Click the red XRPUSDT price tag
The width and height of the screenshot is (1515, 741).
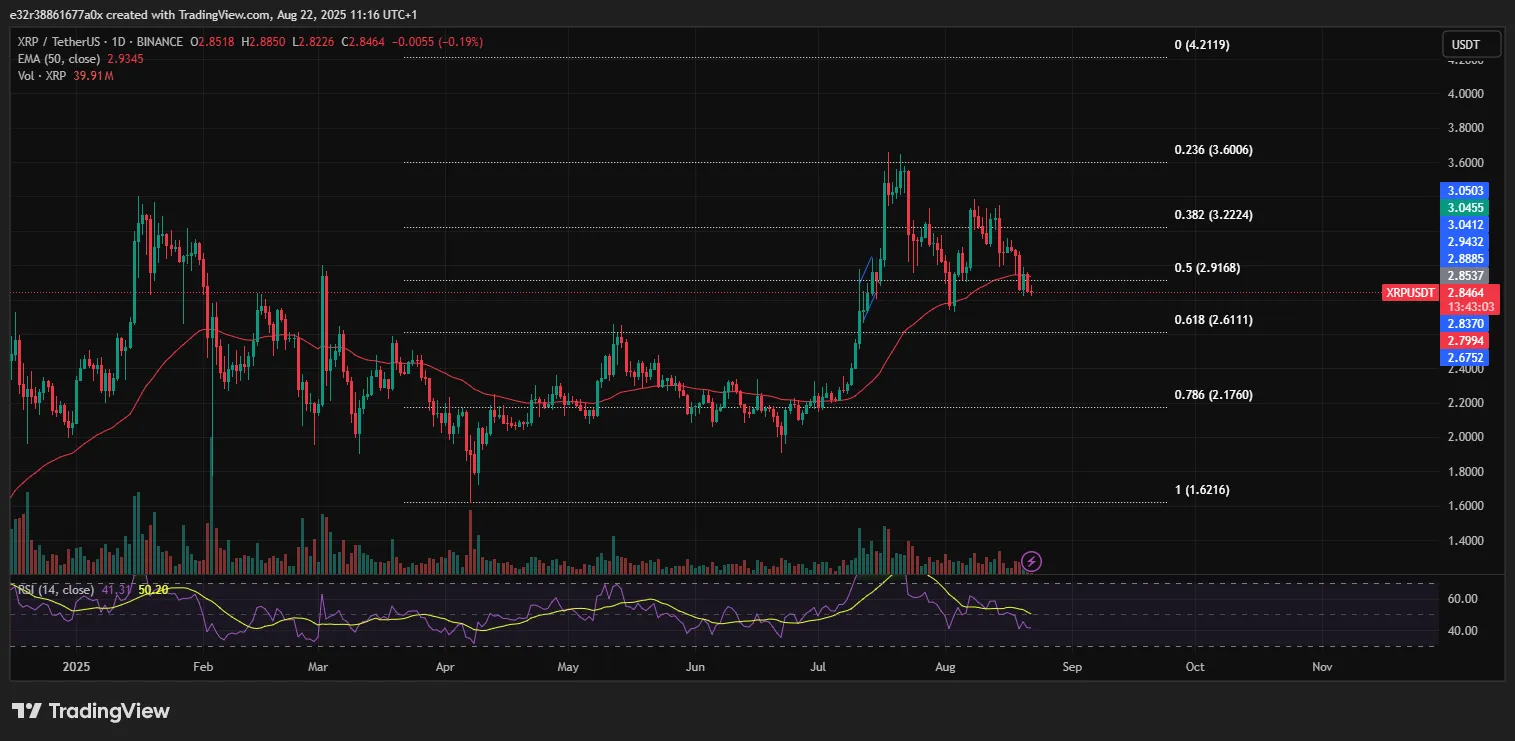(x=1410, y=293)
